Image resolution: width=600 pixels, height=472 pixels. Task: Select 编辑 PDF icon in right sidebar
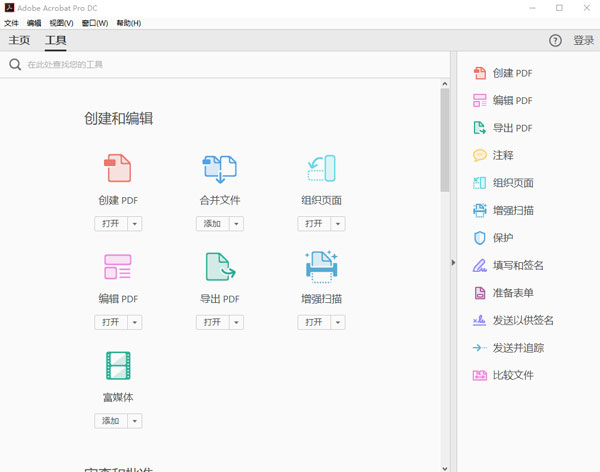coord(479,101)
